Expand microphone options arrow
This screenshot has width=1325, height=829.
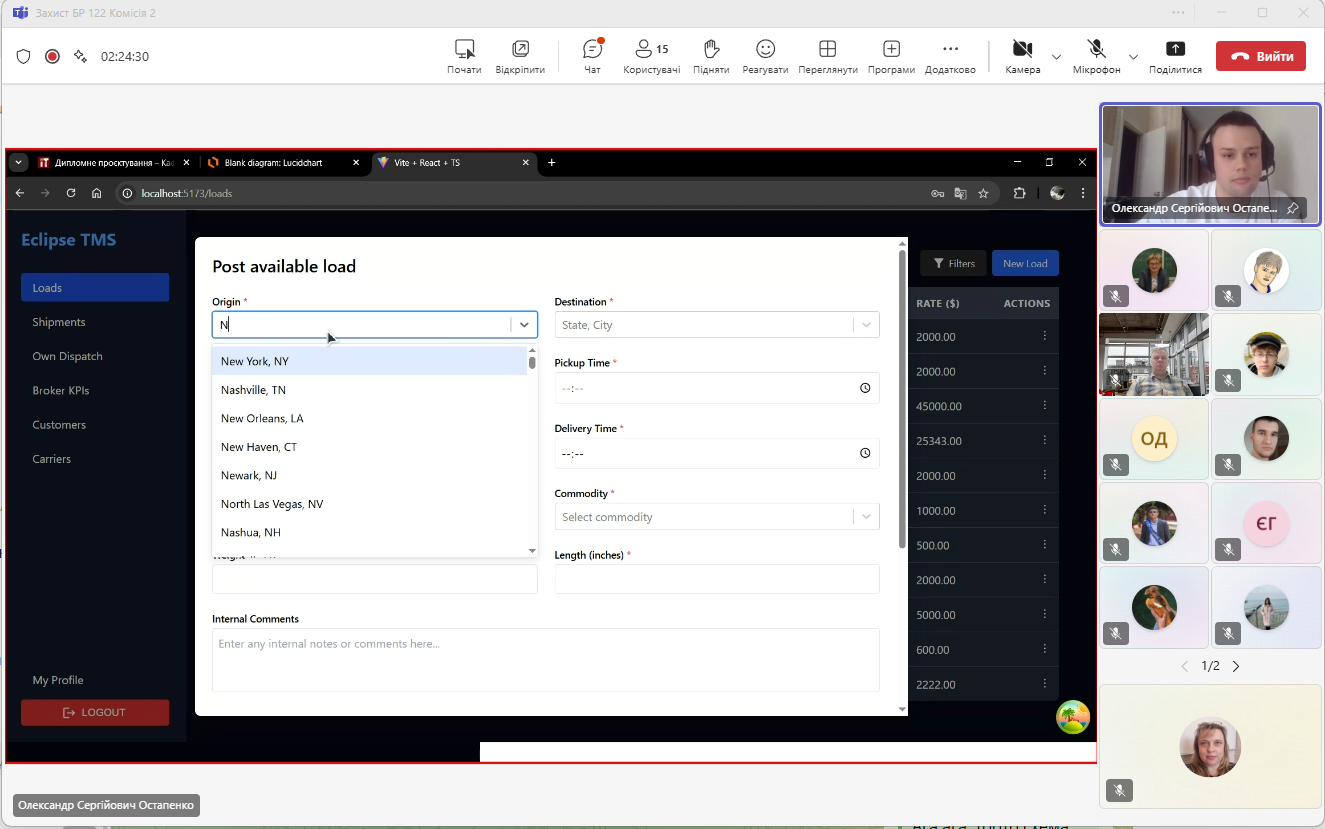(x=1133, y=57)
